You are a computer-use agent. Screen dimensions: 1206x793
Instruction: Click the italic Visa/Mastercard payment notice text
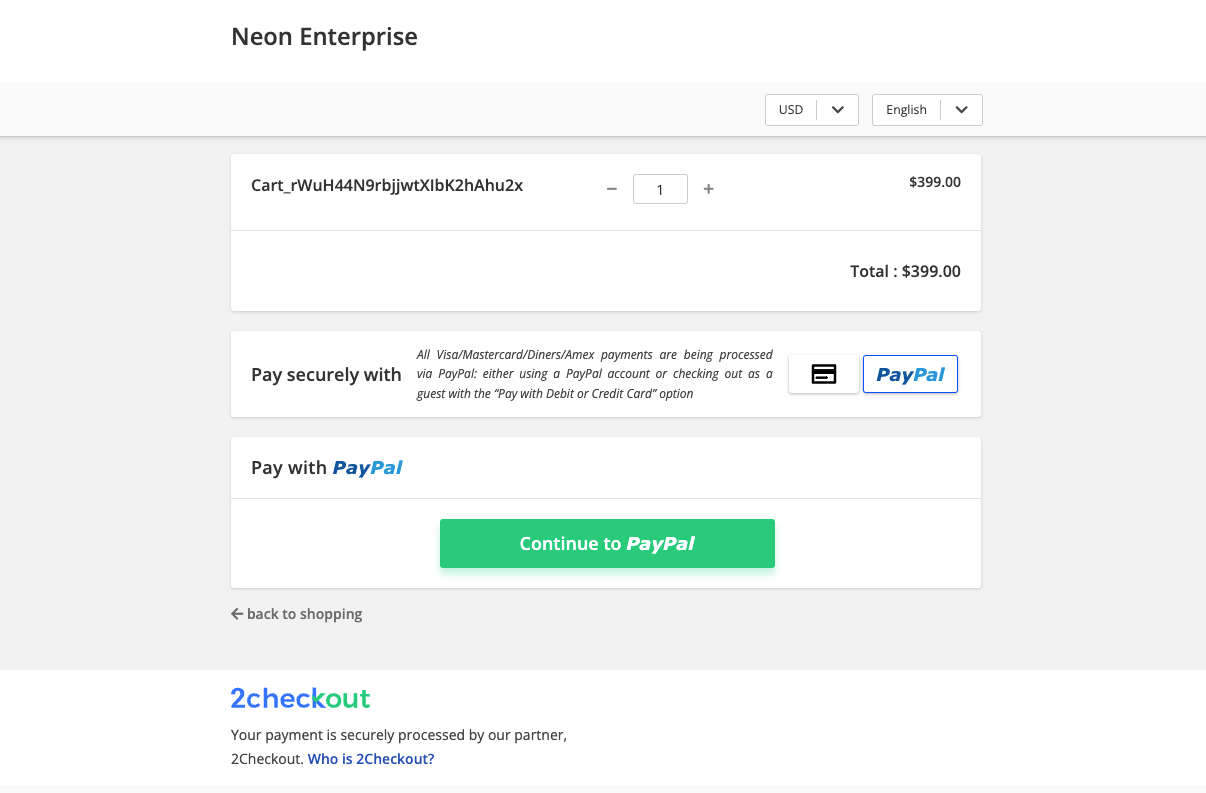pyautogui.click(x=594, y=374)
